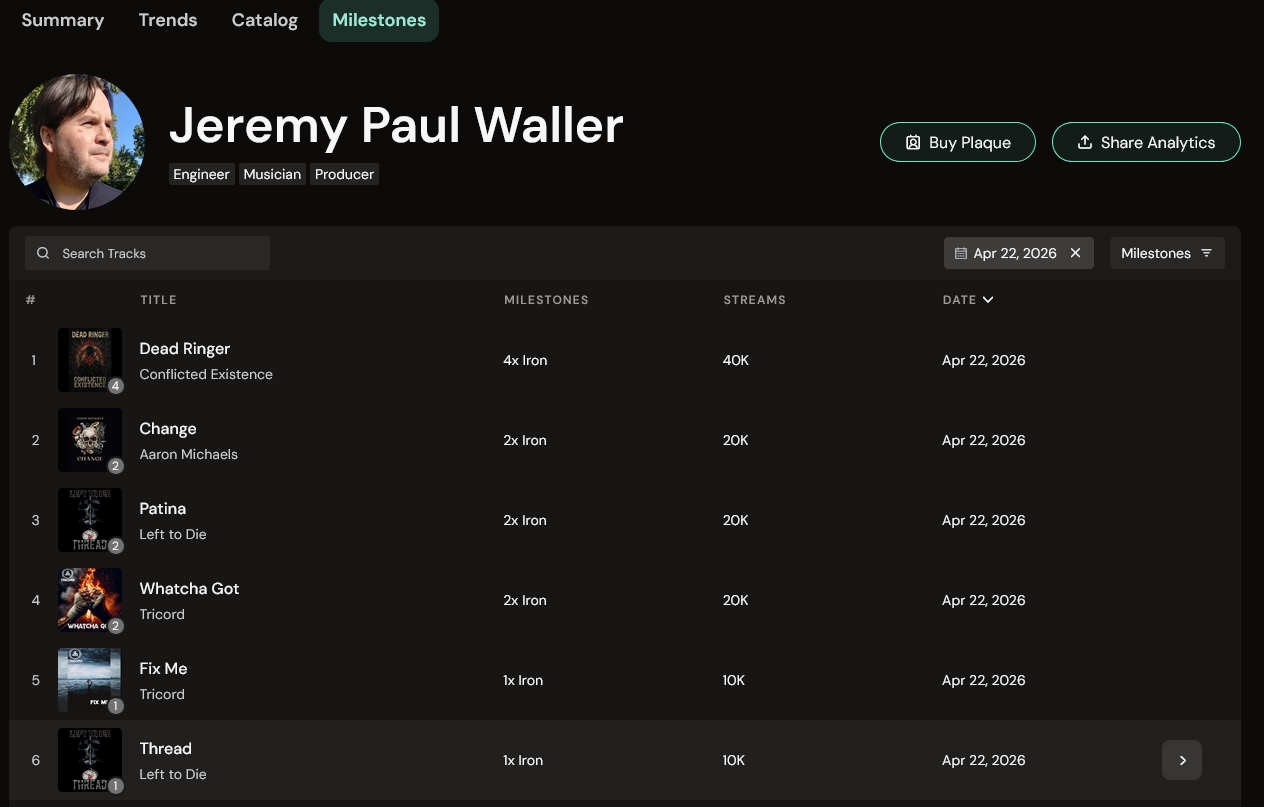Viewport: 1264px width, 807px height.
Task: Click the Buy Plaque button
Action: [957, 142]
